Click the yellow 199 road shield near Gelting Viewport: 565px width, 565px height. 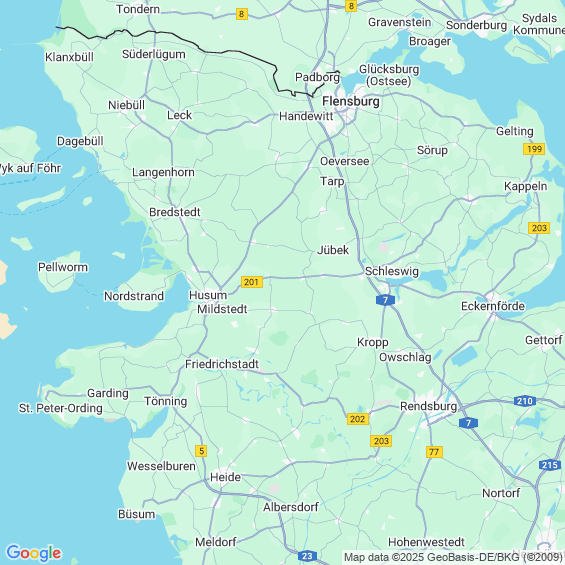[x=534, y=149]
